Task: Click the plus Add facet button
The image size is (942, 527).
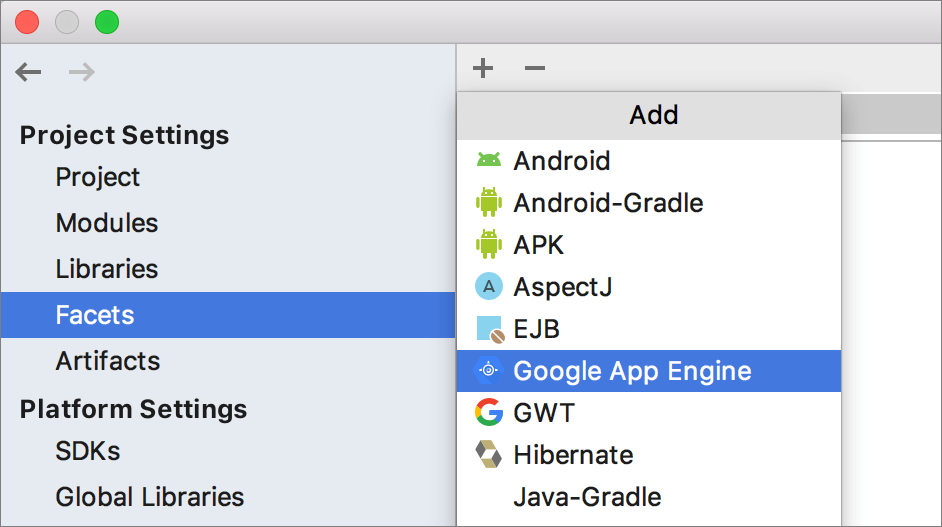Action: [483, 68]
